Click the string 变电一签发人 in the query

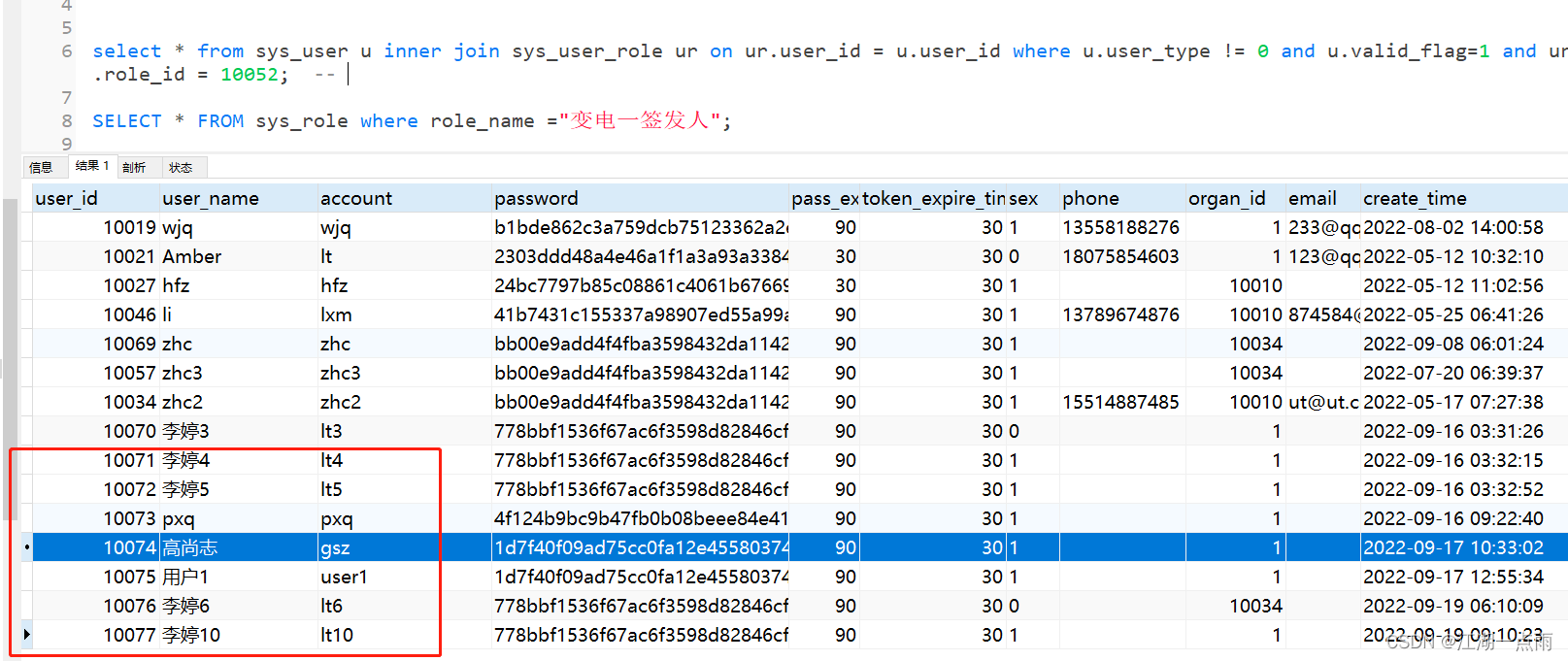pos(639,120)
